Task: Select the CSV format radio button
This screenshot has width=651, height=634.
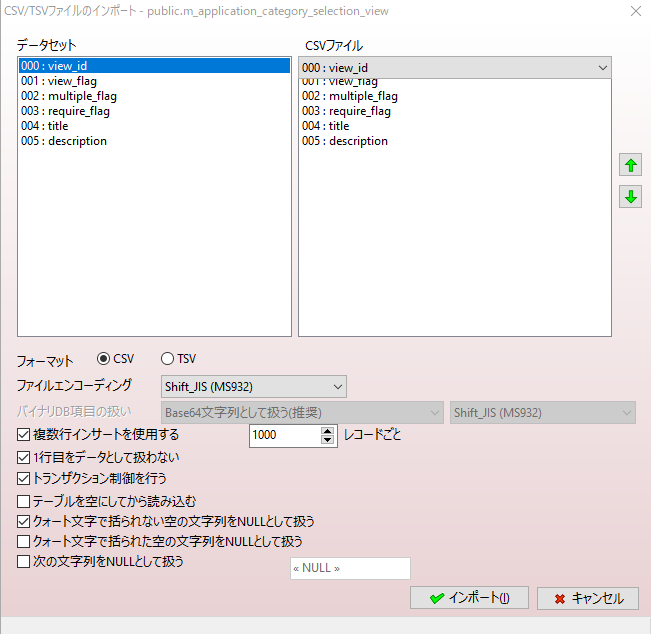Action: (x=103, y=359)
